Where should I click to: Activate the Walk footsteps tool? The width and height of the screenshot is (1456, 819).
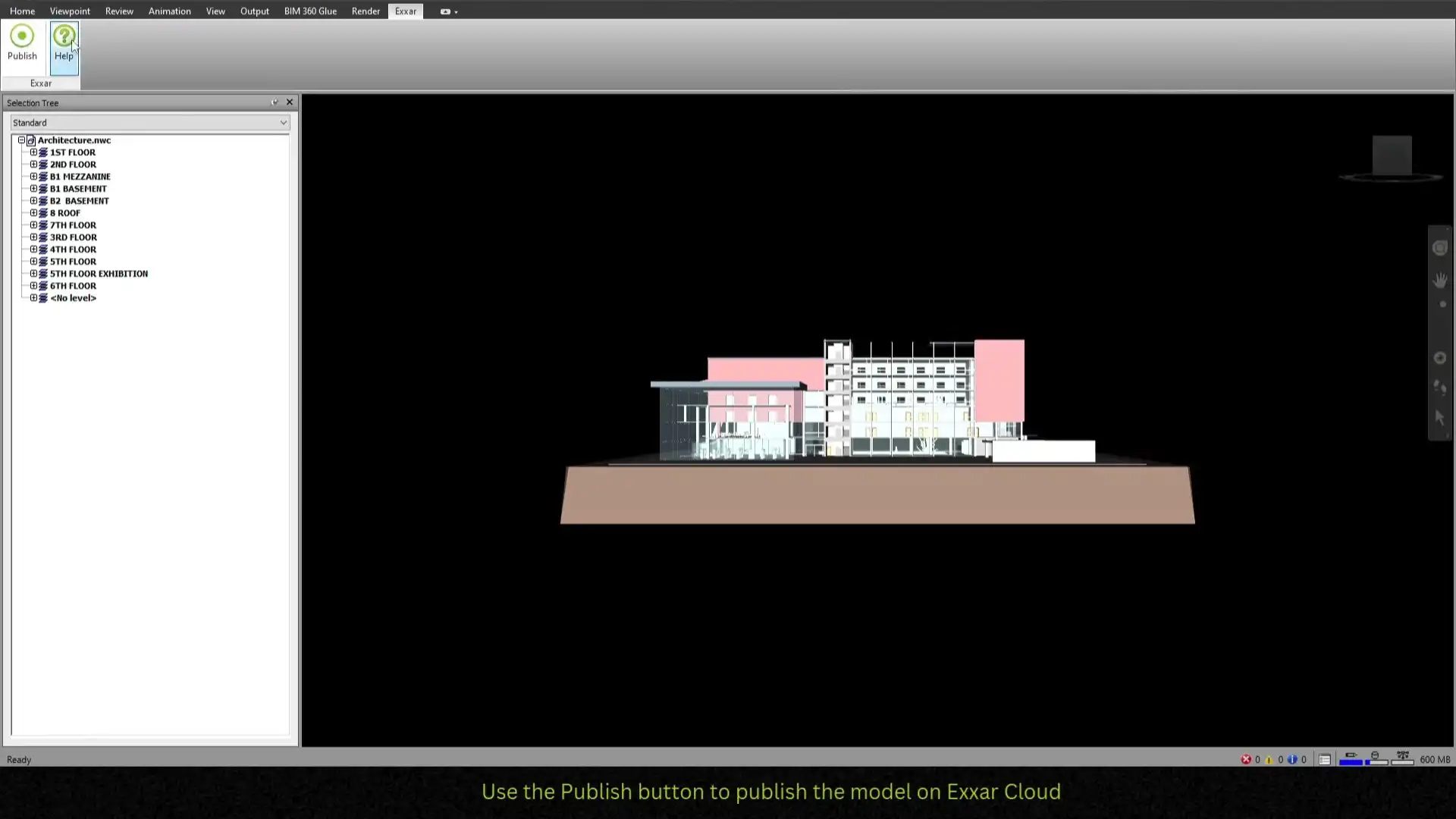click(1440, 388)
